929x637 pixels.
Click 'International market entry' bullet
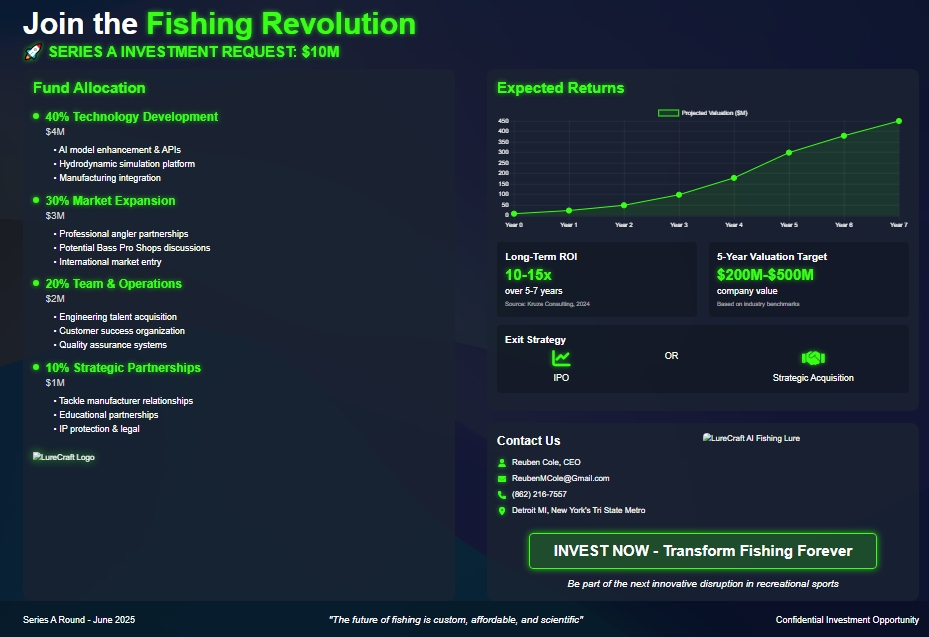coord(110,262)
